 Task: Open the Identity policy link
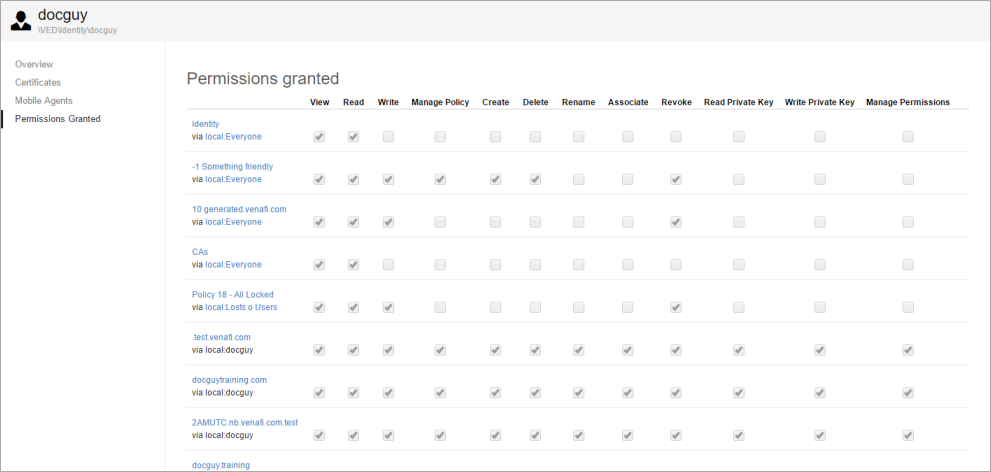pyautogui.click(x=205, y=124)
